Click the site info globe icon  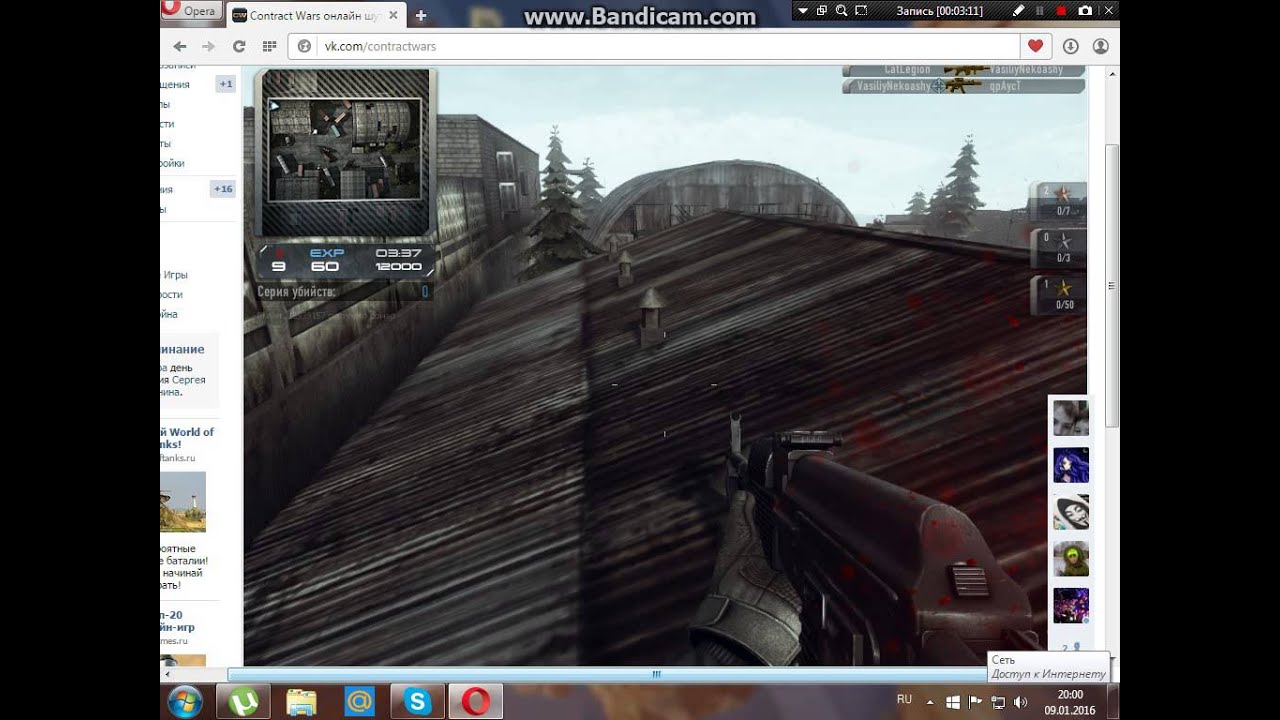305,46
